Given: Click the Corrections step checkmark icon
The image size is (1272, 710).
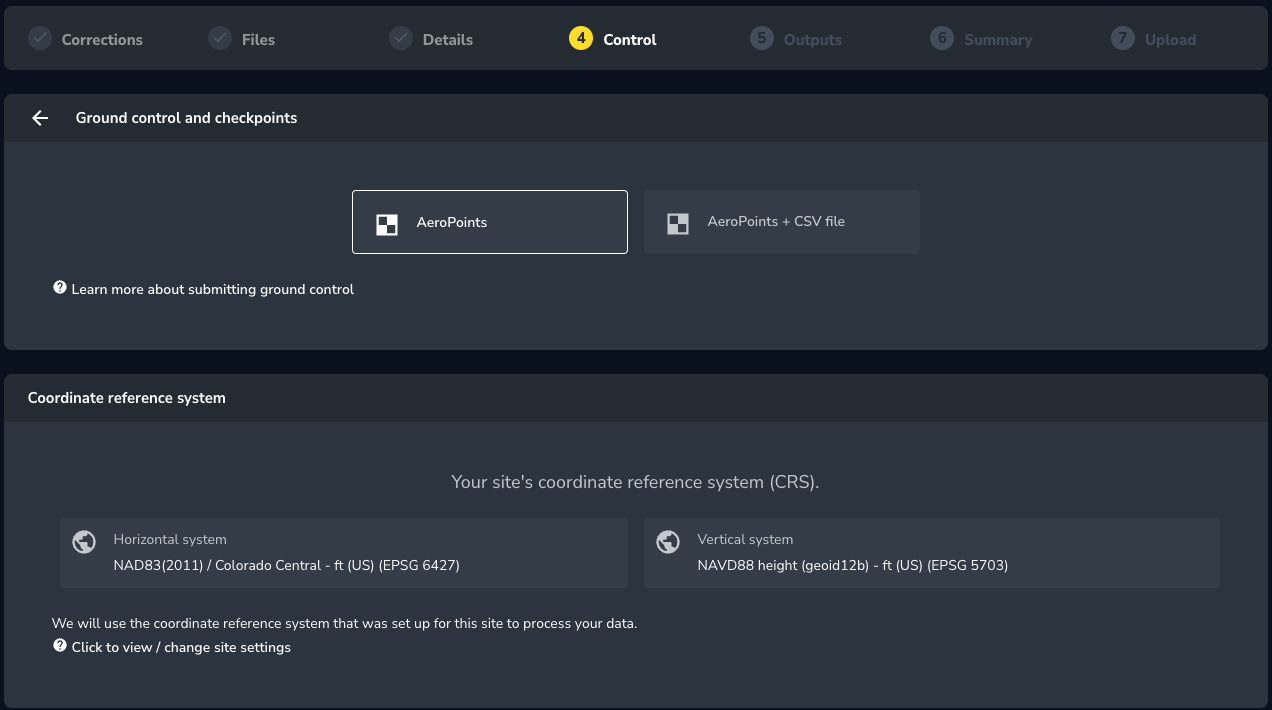Looking at the screenshot, I should point(40,38).
